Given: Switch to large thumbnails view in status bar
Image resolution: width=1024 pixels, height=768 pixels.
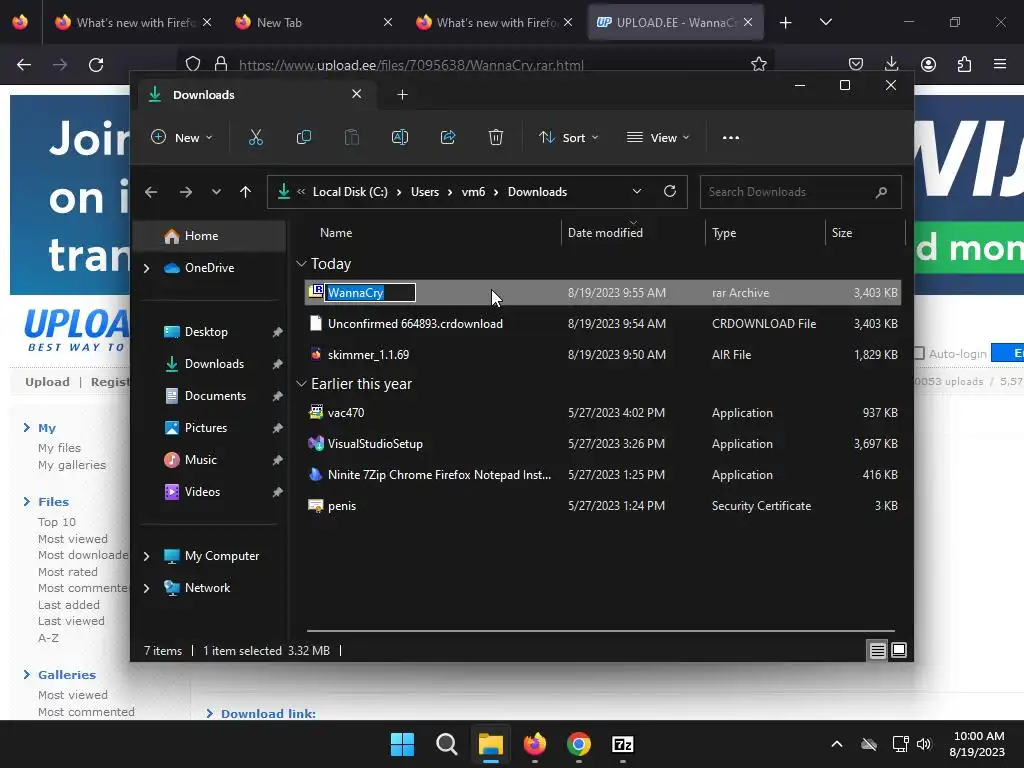Looking at the screenshot, I should pos(899,650).
